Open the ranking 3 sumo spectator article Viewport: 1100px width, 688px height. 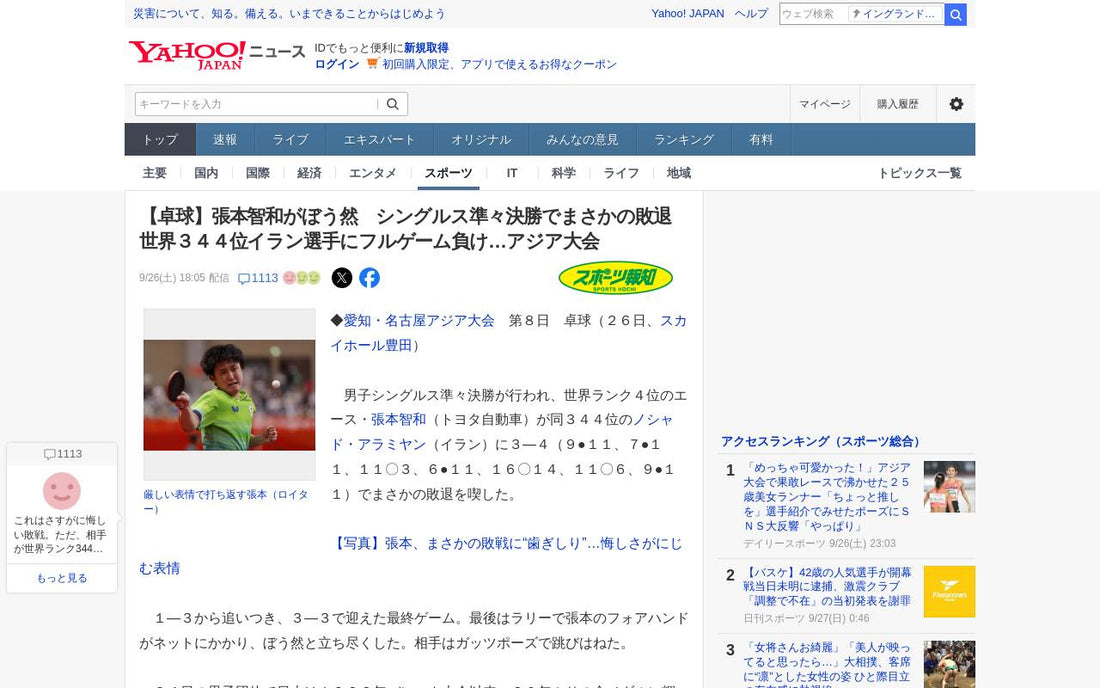pyautogui.click(x=827, y=664)
